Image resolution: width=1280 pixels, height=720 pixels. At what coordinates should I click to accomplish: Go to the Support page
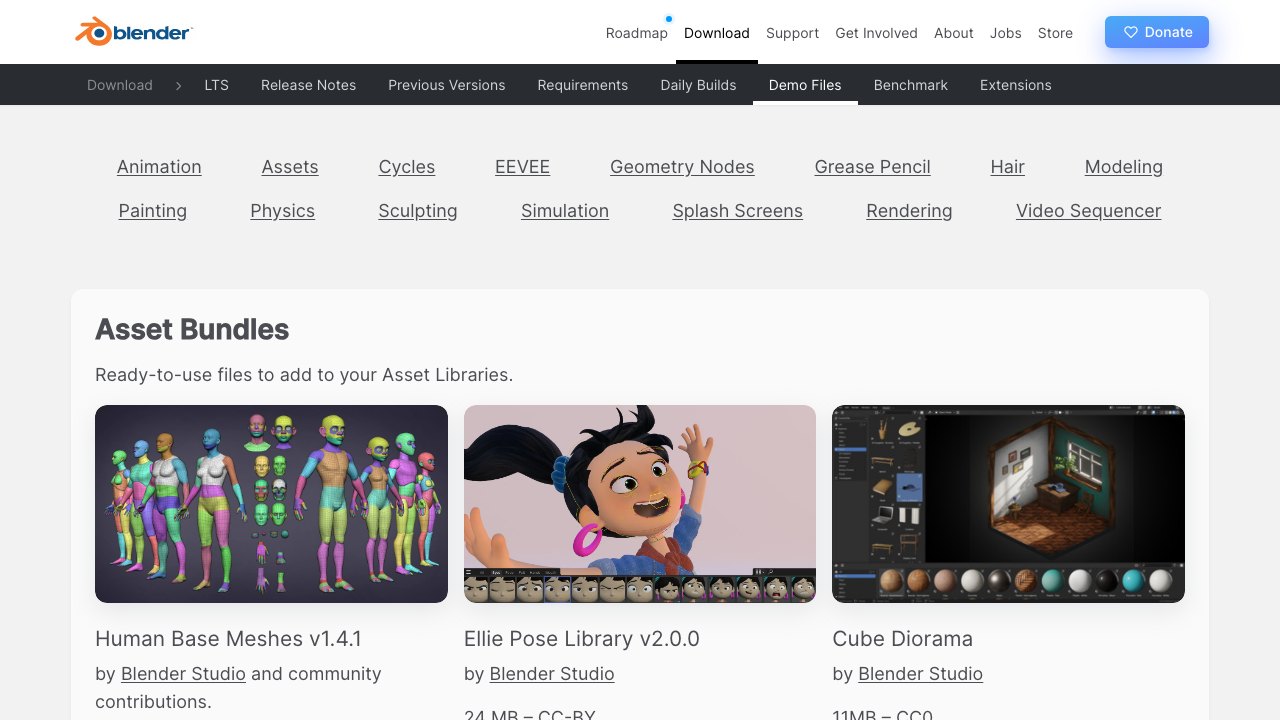[x=792, y=33]
